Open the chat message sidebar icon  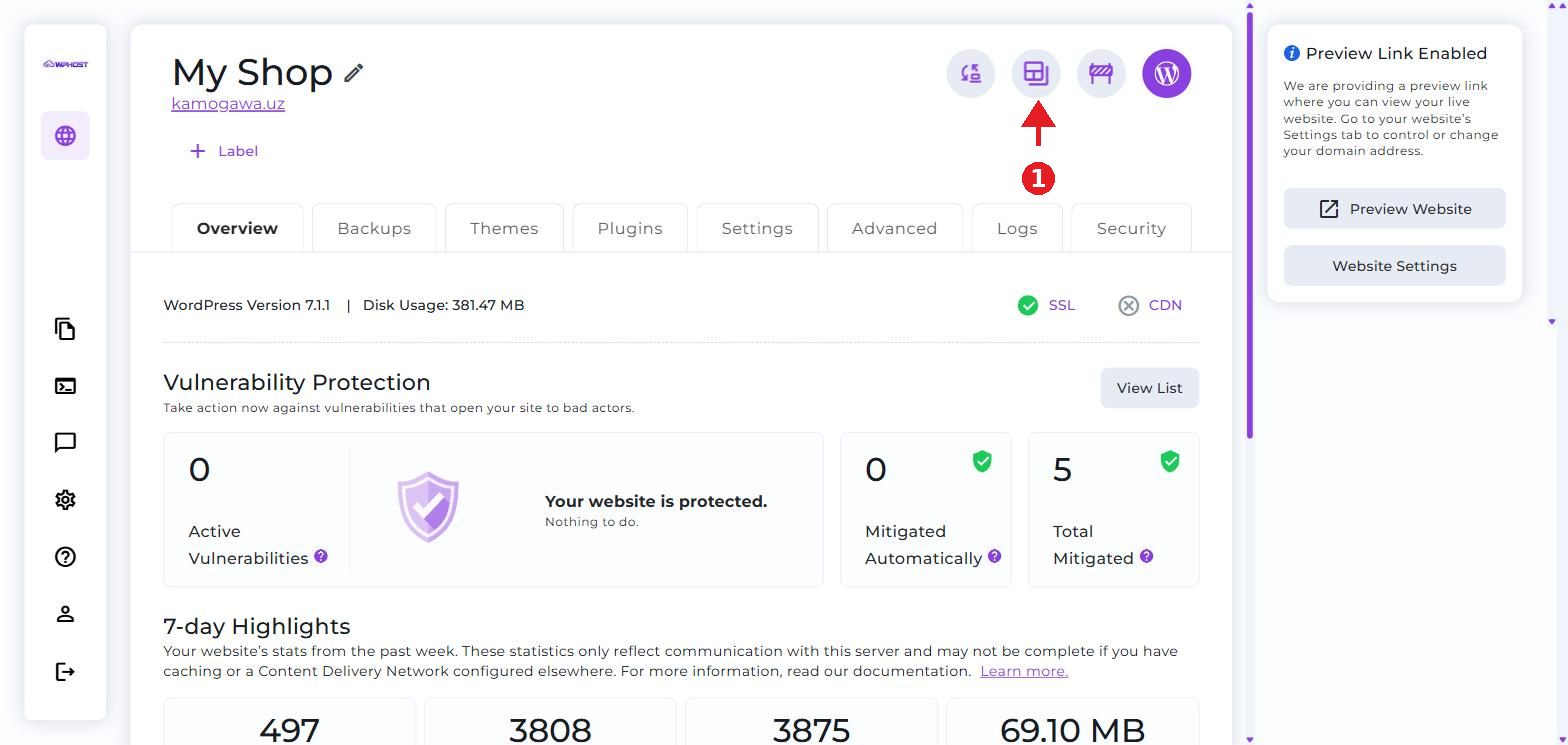[x=65, y=443]
